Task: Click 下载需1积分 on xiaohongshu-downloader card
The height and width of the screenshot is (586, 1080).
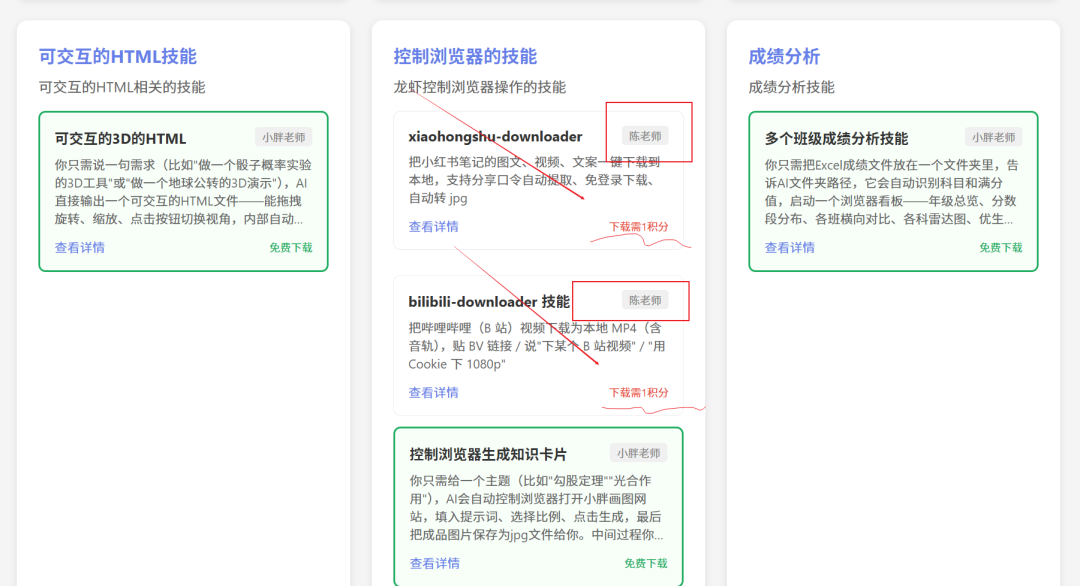Action: click(x=638, y=227)
